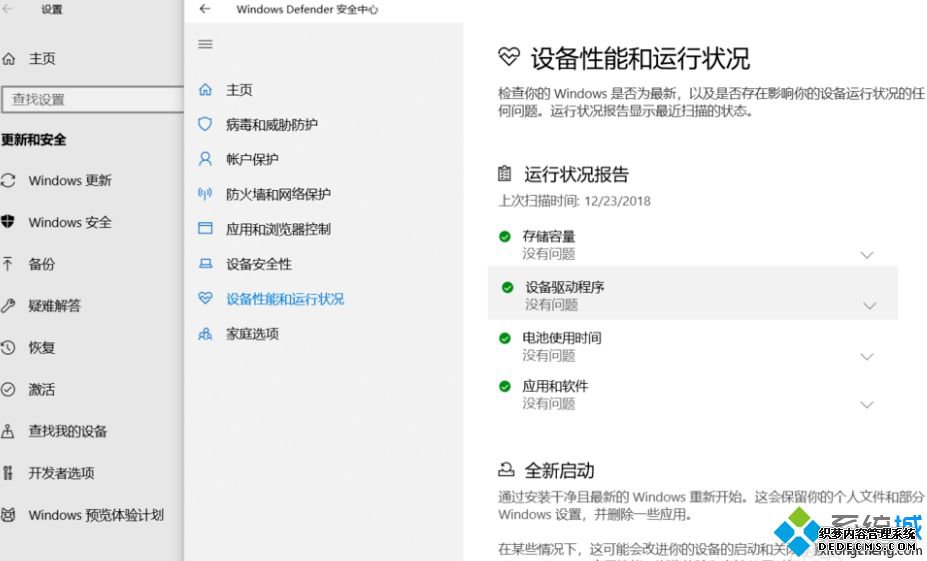Click the green check next to 设备驱动程序
The width and height of the screenshot is (927, 561).
(x=507, y=287)
